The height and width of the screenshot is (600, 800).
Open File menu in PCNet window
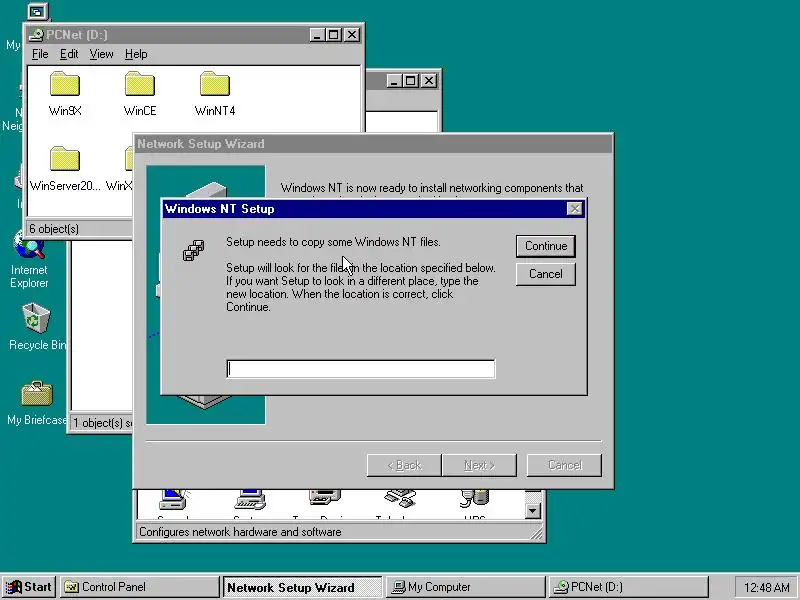pyautogui.click(x=40, y=54)
